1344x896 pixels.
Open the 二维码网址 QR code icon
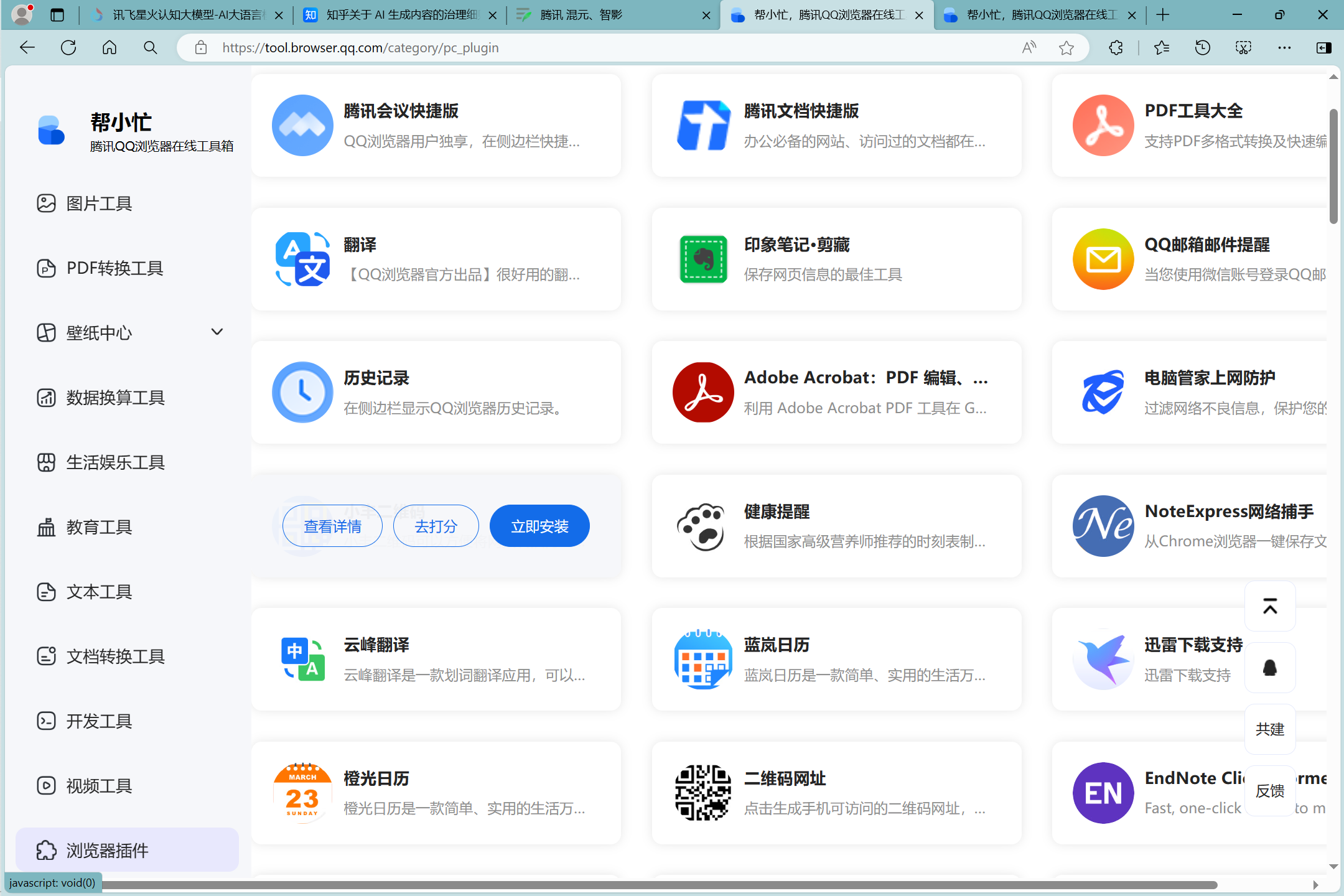[x=703, y=793]
